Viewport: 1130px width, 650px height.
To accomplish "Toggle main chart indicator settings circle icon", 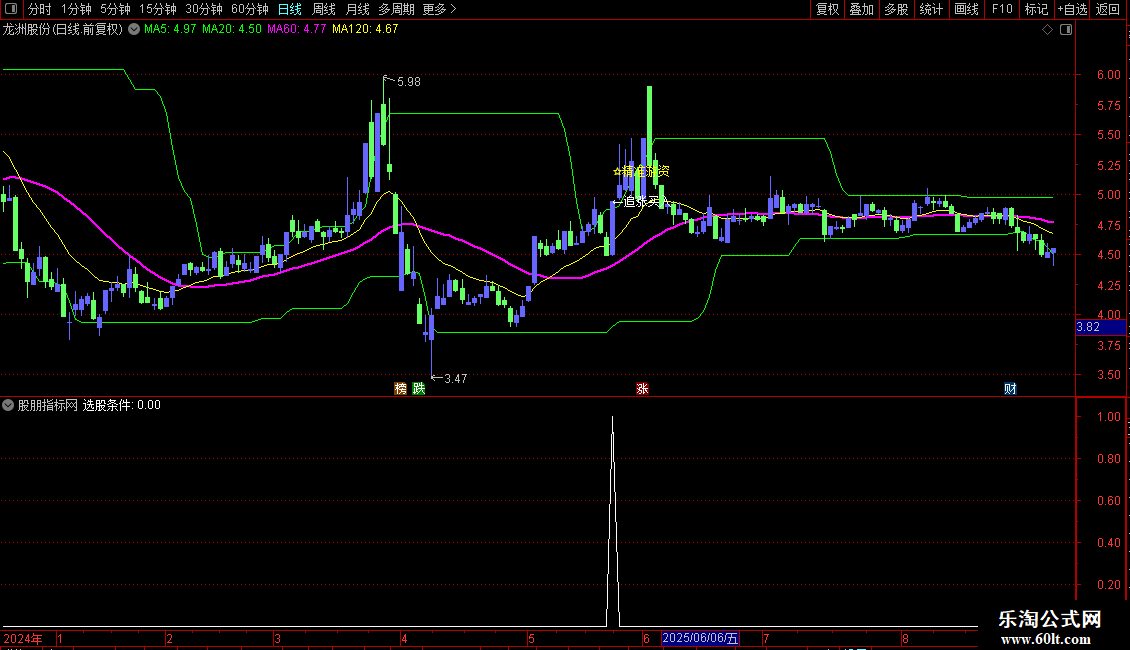I will point(134,29).
